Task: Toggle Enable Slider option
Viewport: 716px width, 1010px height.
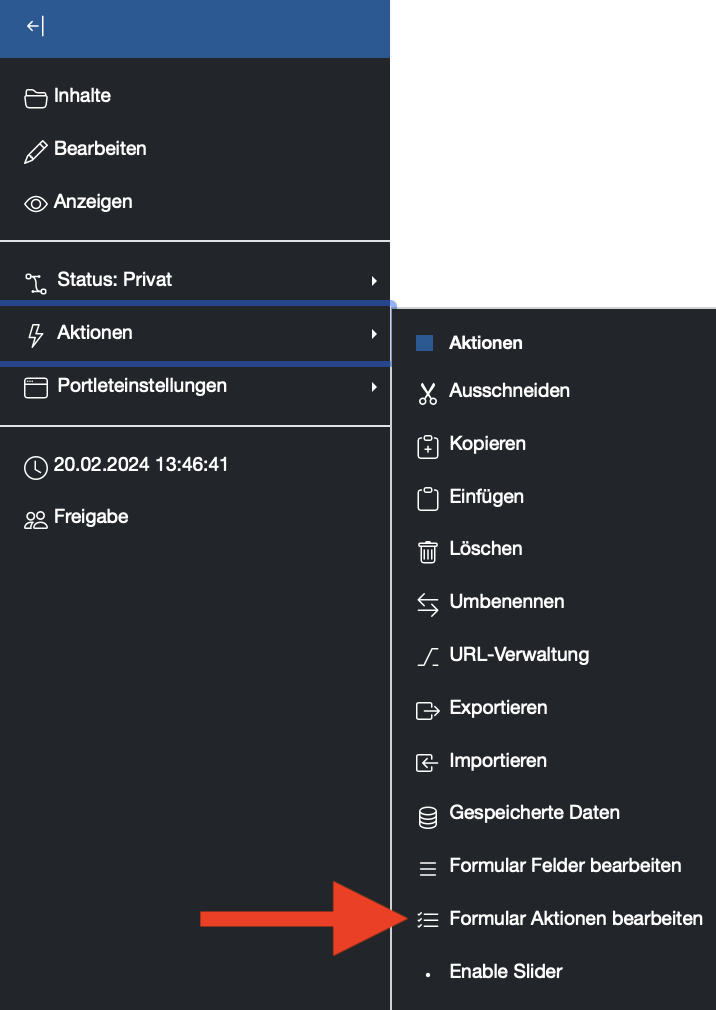Action: pos(506,971)
